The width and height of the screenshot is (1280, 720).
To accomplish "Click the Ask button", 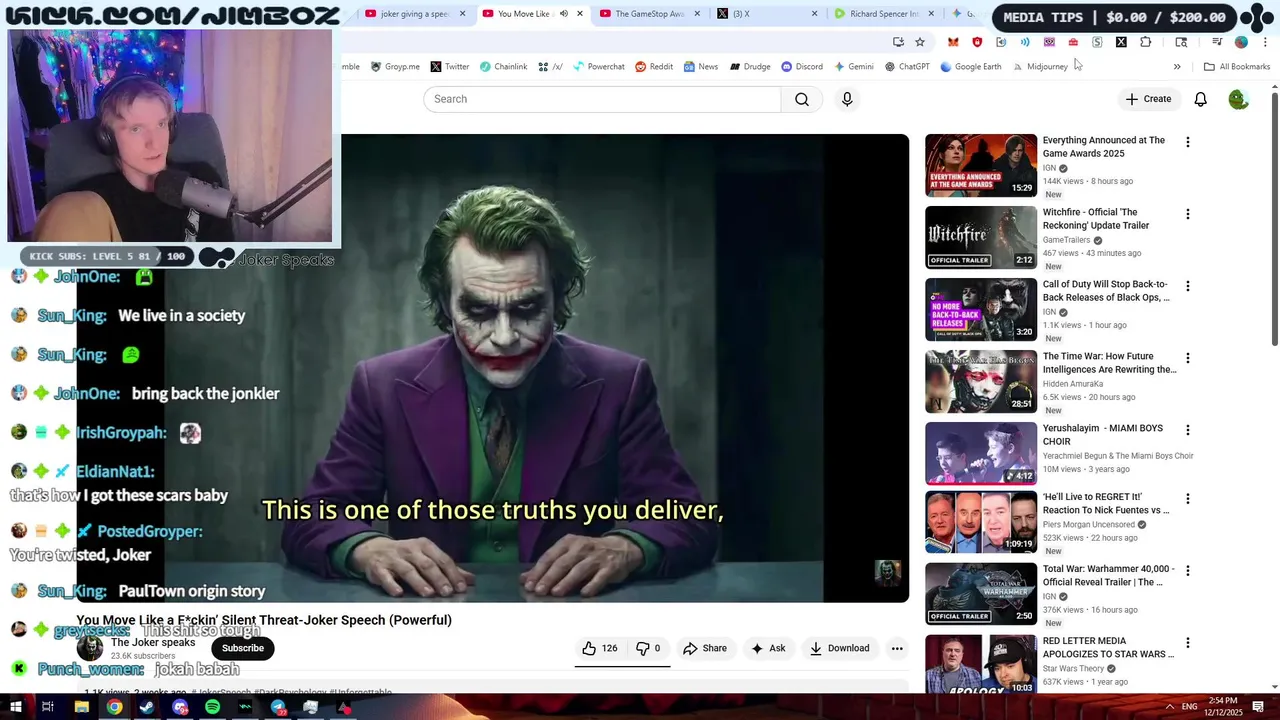I will [768, 648].
